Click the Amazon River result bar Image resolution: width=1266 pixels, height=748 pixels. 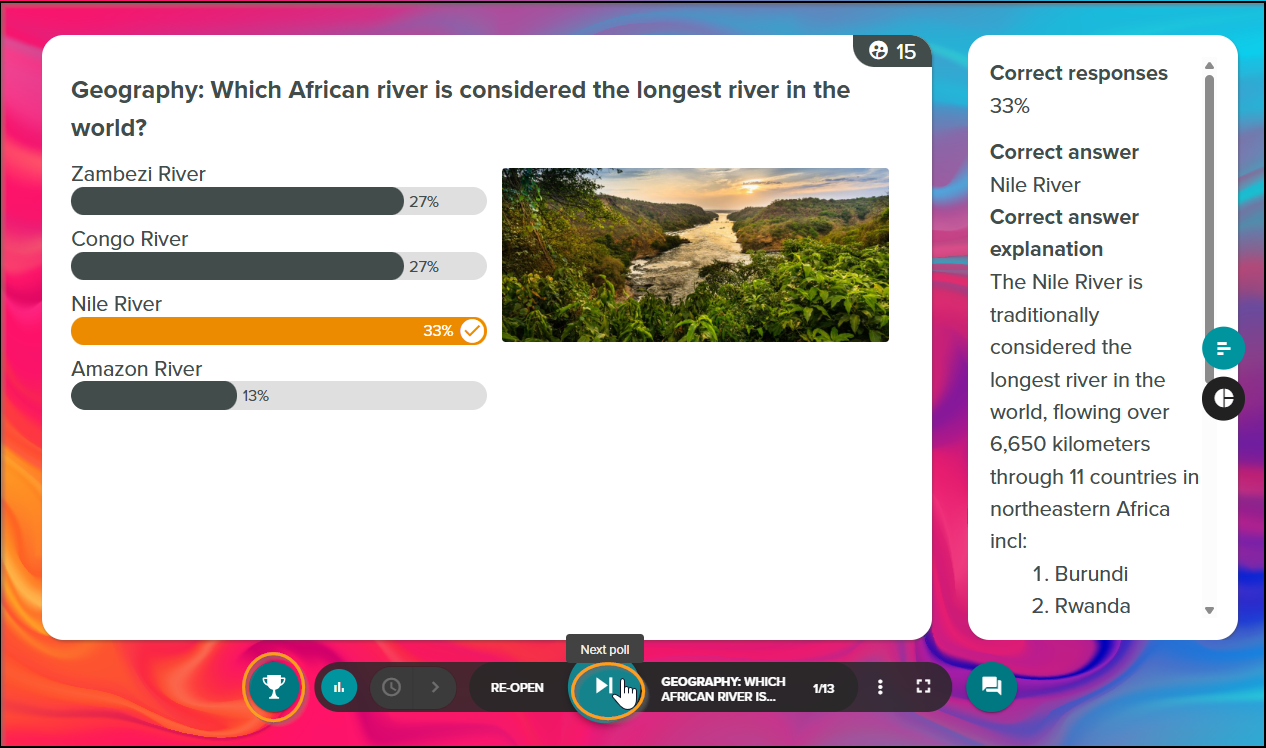pyautogui.click(x=278, y=396)
